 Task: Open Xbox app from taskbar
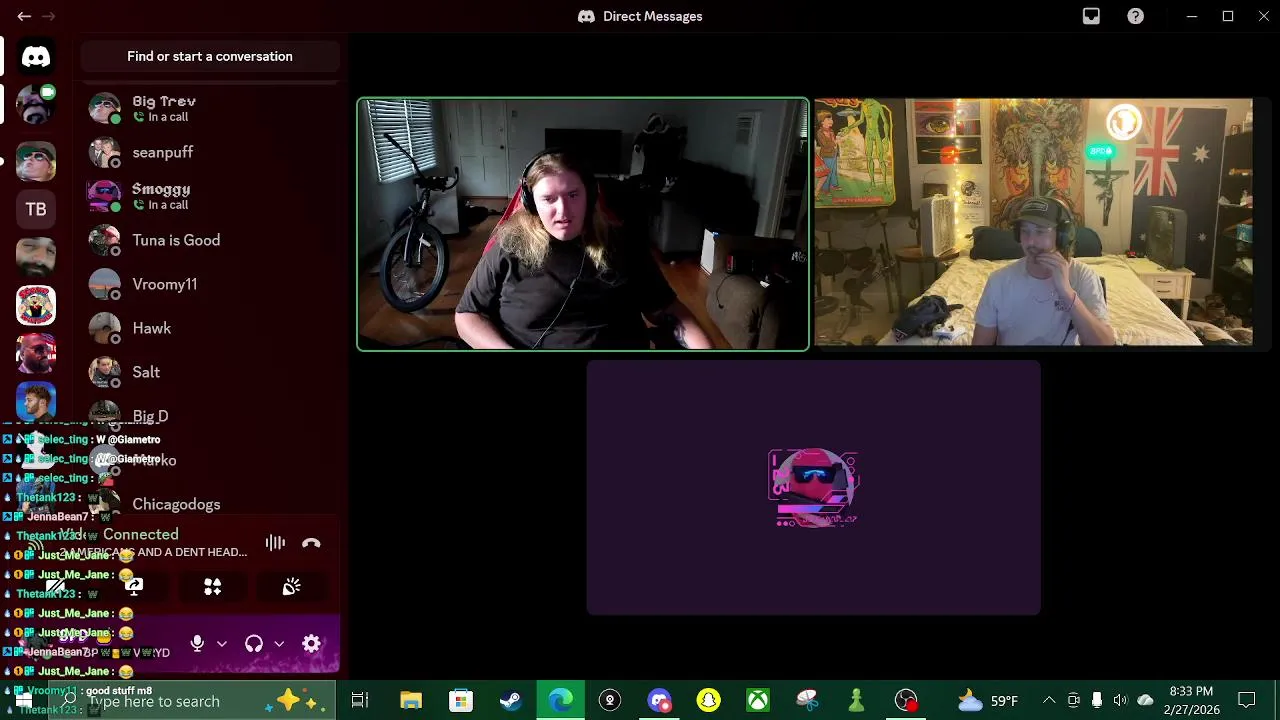(x=758, y=701)
